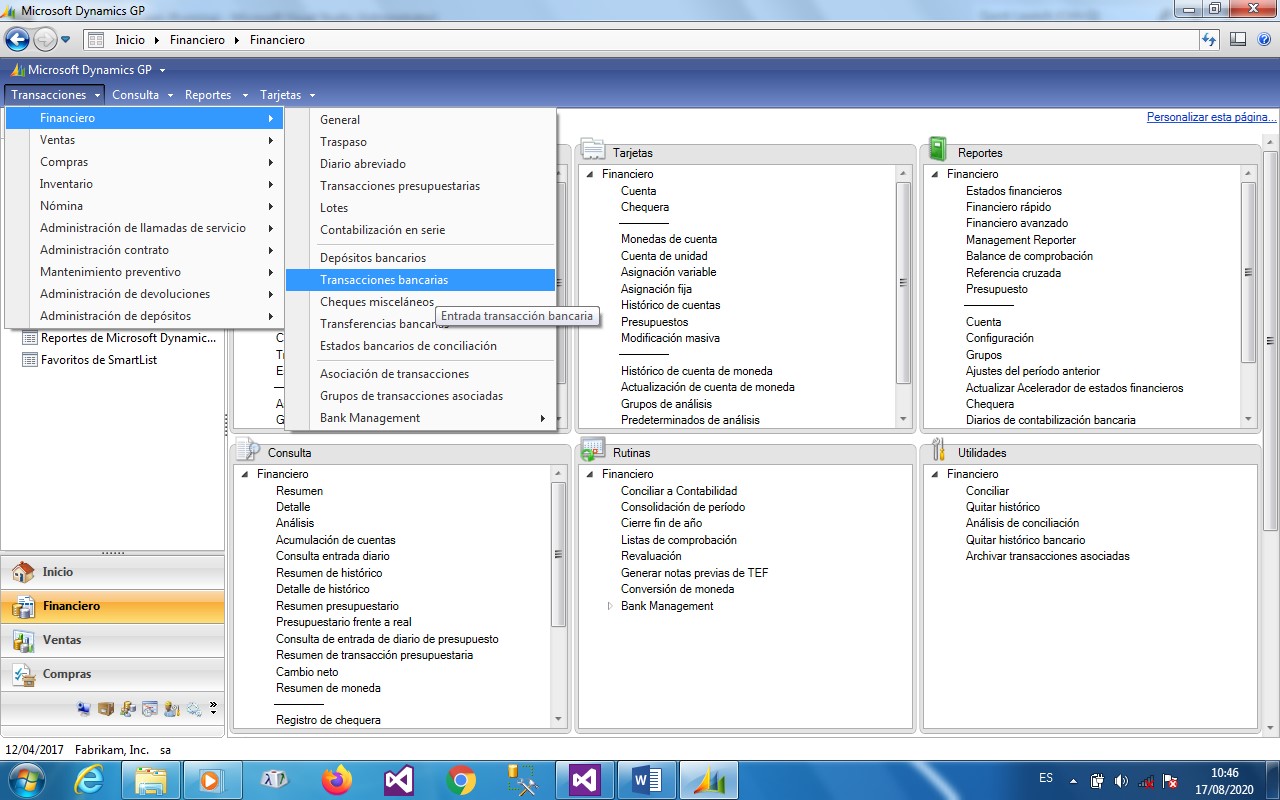The image size is (1280, 800).
Task: Open the help question mark icon
Action: click(x=1263, y=40)
